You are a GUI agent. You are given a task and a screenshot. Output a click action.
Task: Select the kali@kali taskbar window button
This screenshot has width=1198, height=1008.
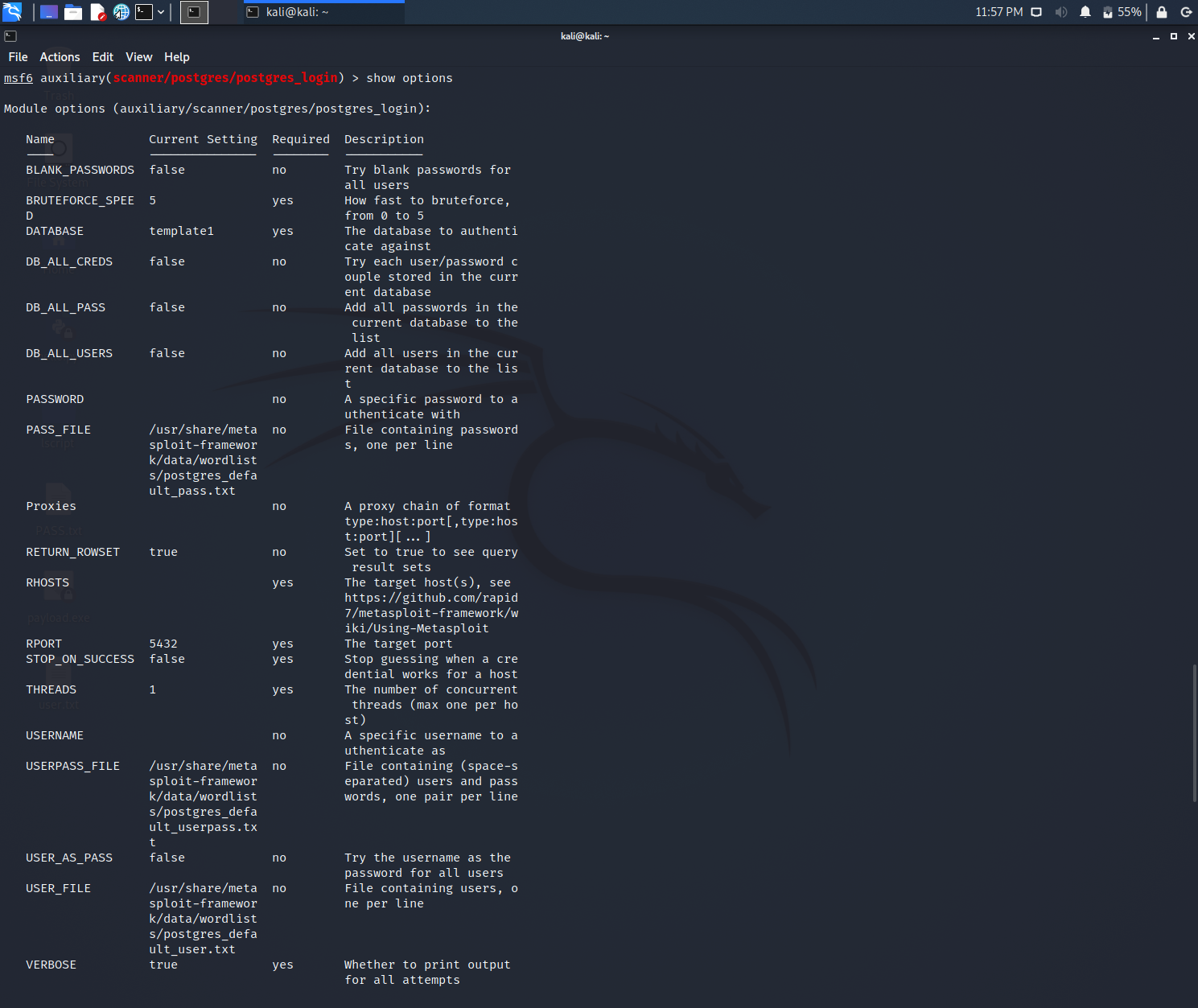(x=324, y=12)
